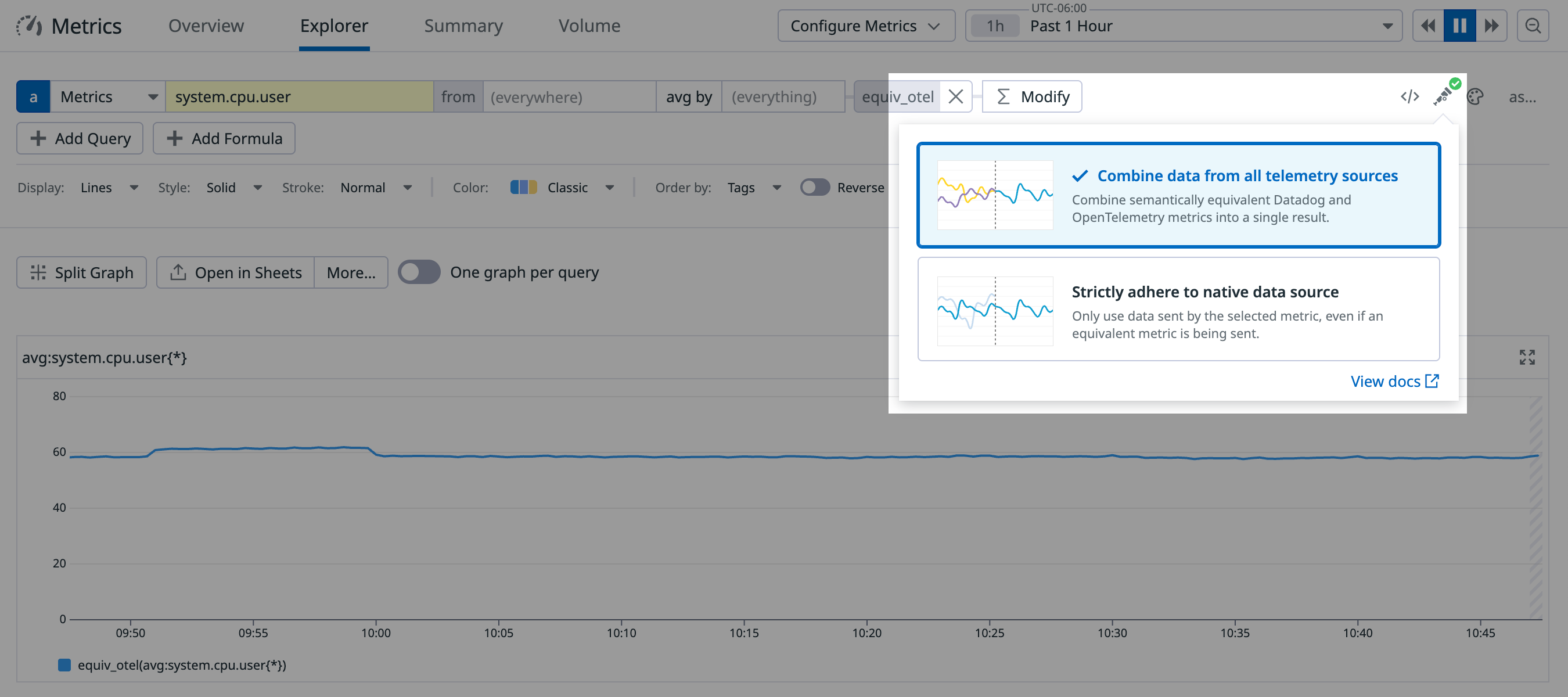This screenshot has width=1568, height=697.
Task: Remove the equiv_otel function
Action: (955, 96)
